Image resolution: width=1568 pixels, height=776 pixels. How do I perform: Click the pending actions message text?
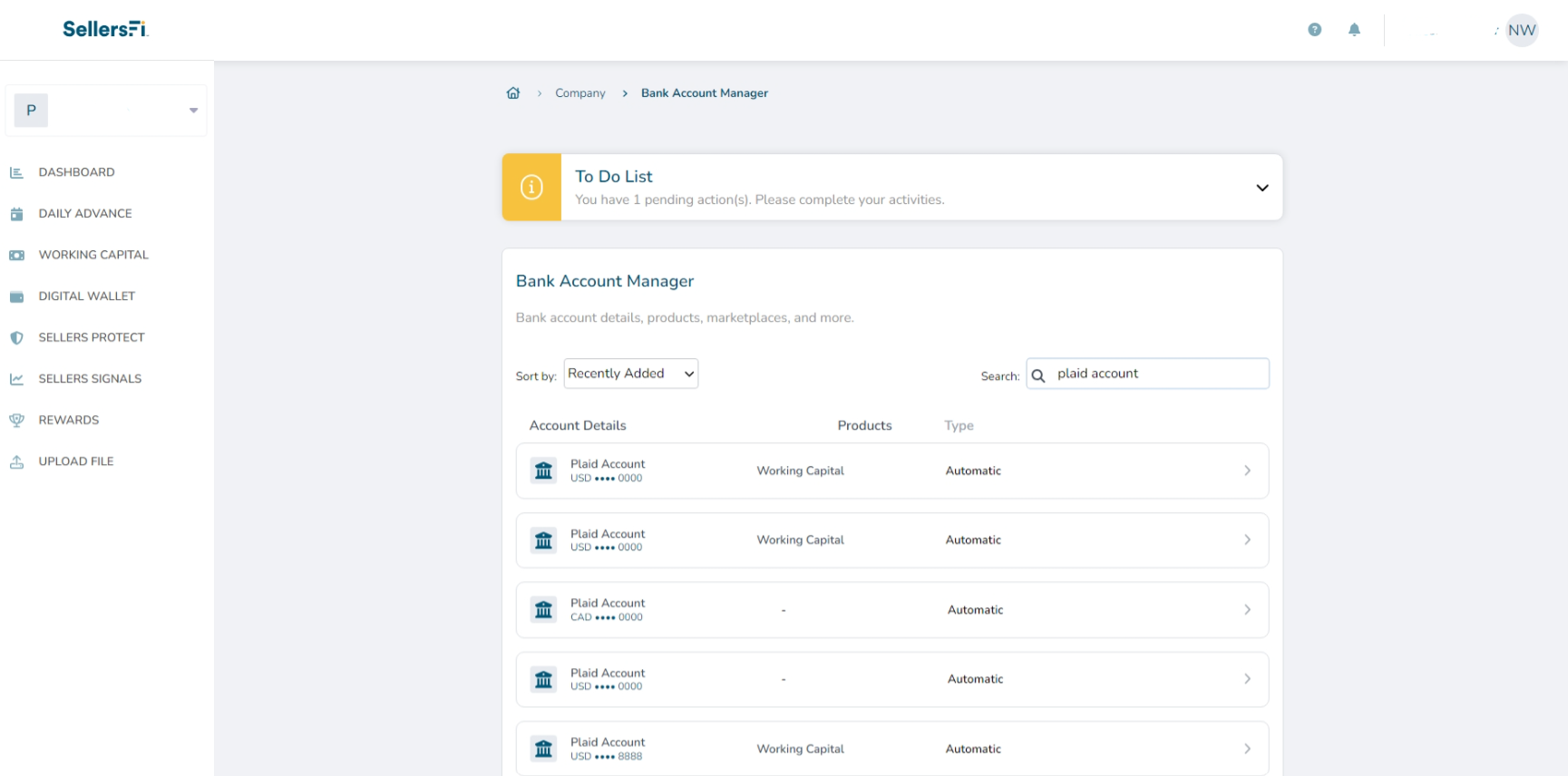tap(760, 199)
